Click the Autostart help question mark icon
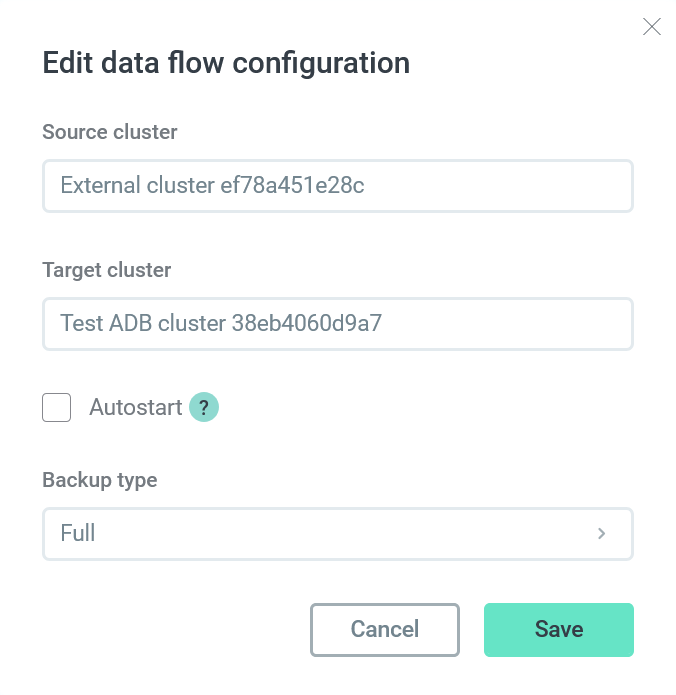This screenshot has height=695, width=676. [x=204, y=408]
